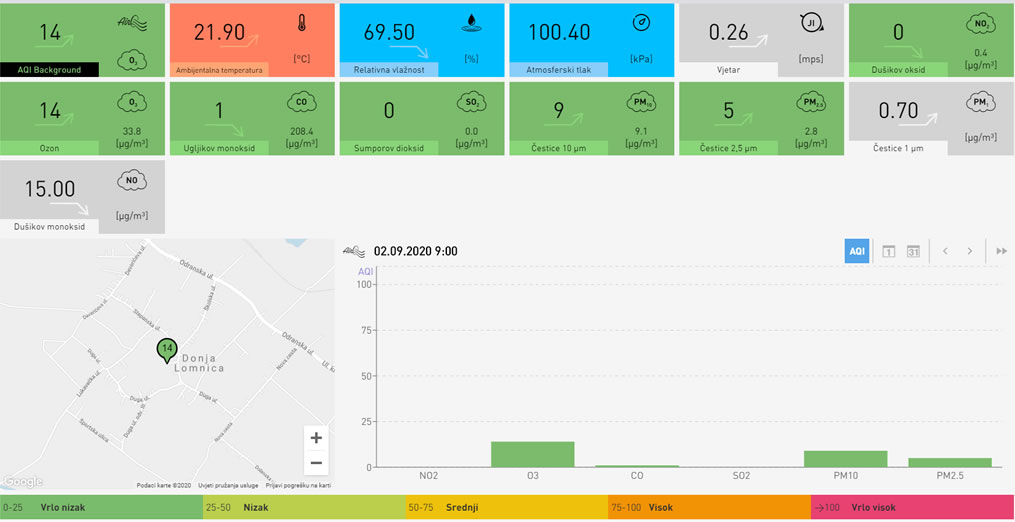This screenshot has height=522, width=1015.
Task: Zoom out on the map
Action: pyautogui.click(x=316, y=462)
